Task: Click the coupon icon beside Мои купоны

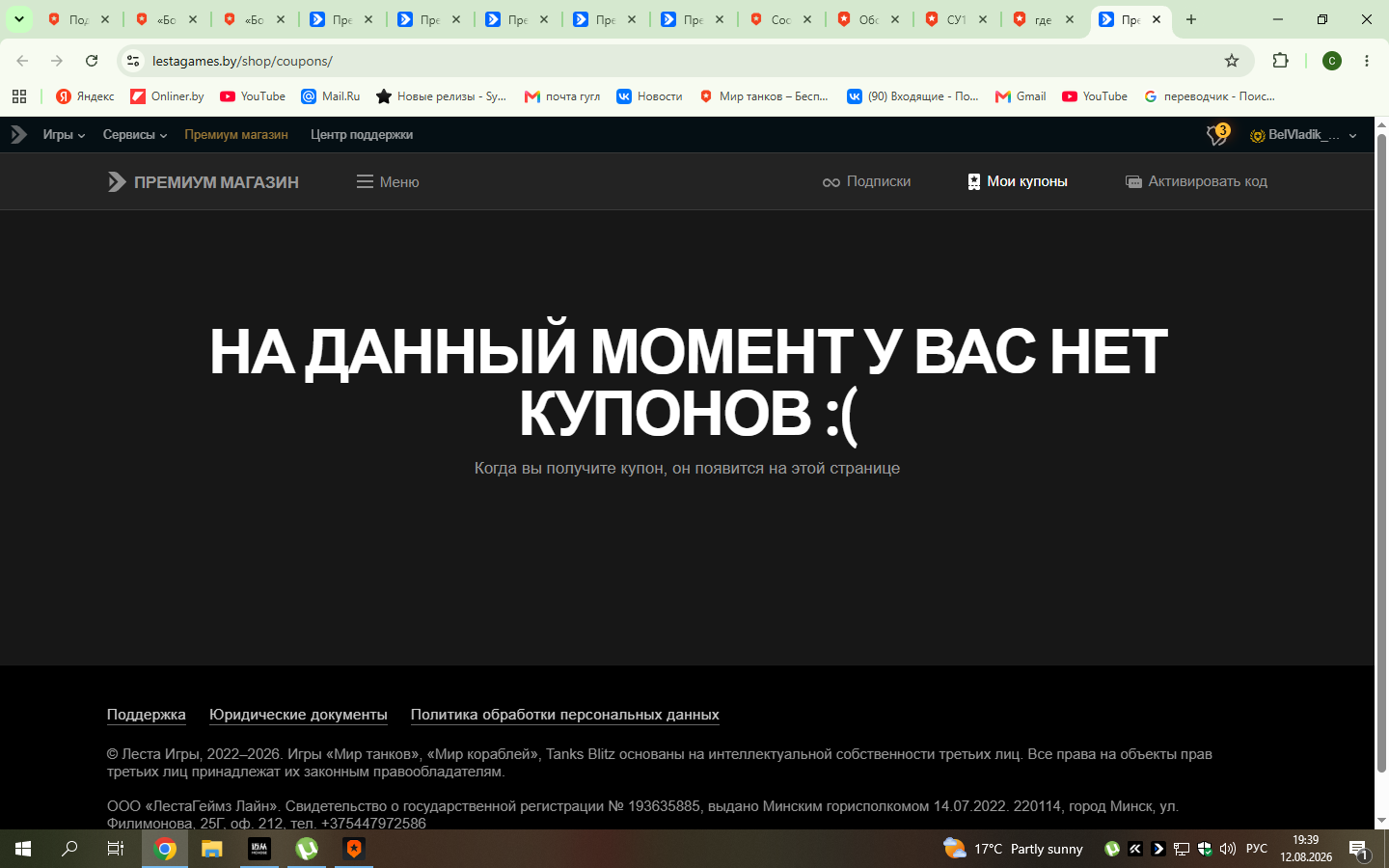Action: [974, 181]
